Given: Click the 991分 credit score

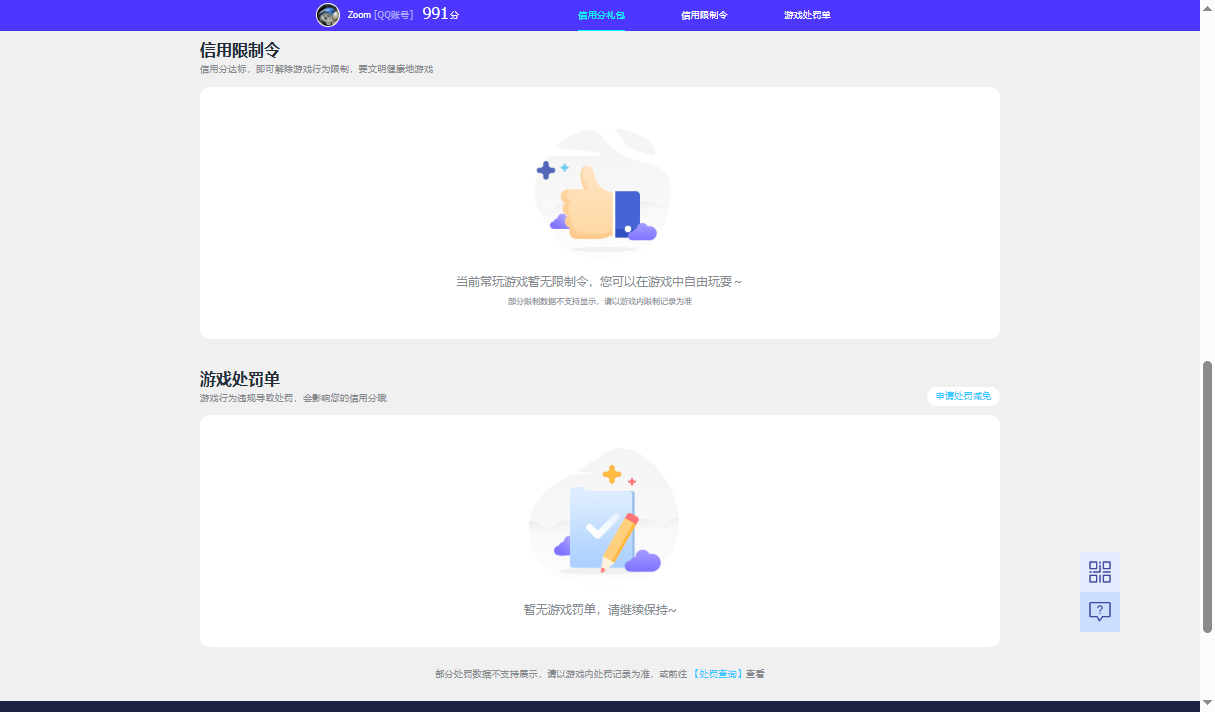Looking at the screenshot, I should [441, 14].
